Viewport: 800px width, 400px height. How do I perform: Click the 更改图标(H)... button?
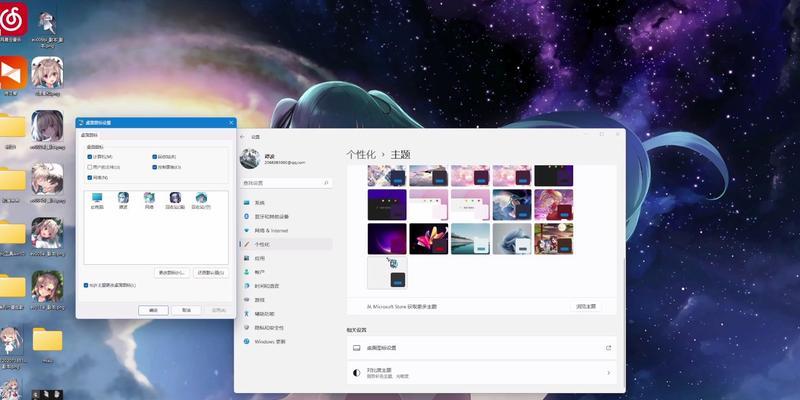[x=172, y=272]
